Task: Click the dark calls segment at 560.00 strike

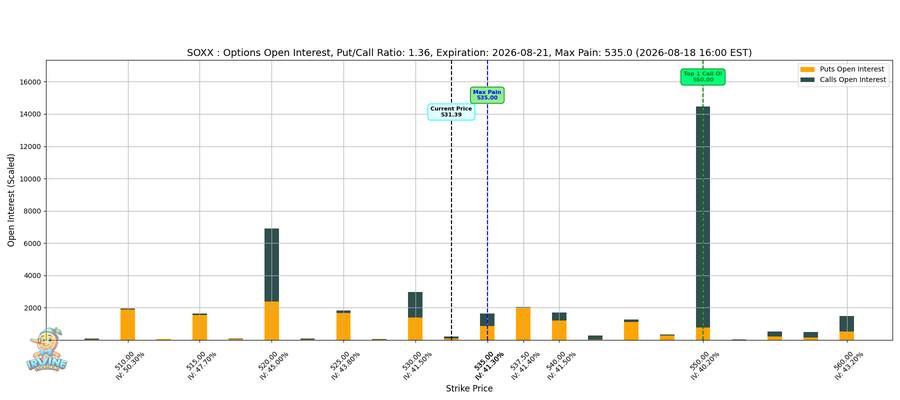Action: (847, 324)
